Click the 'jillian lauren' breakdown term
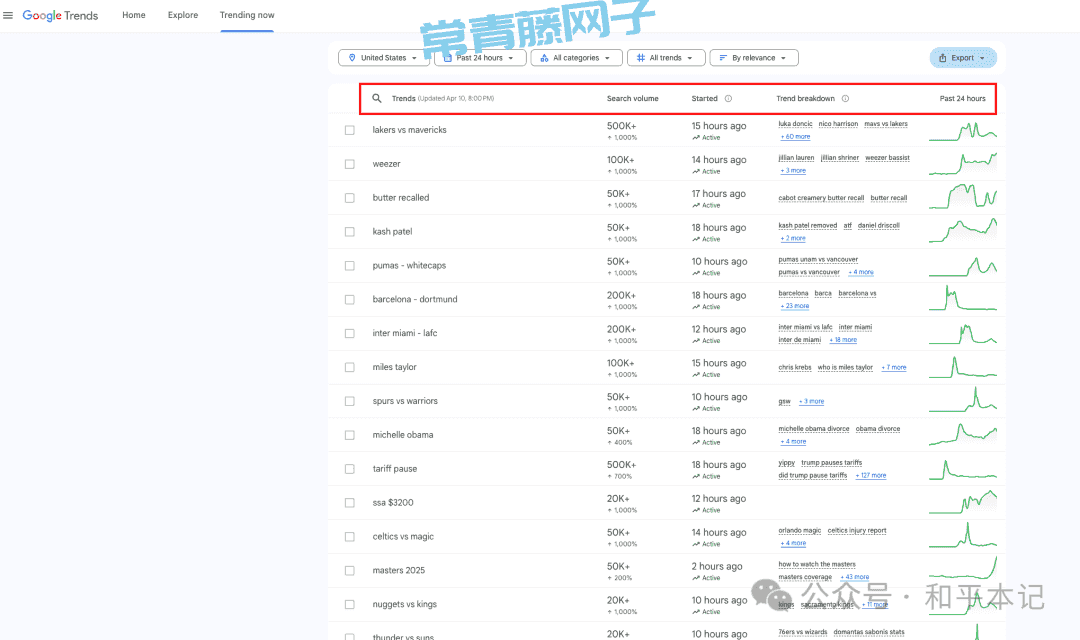Screen dimensions: 1080x640 point(796,158)
